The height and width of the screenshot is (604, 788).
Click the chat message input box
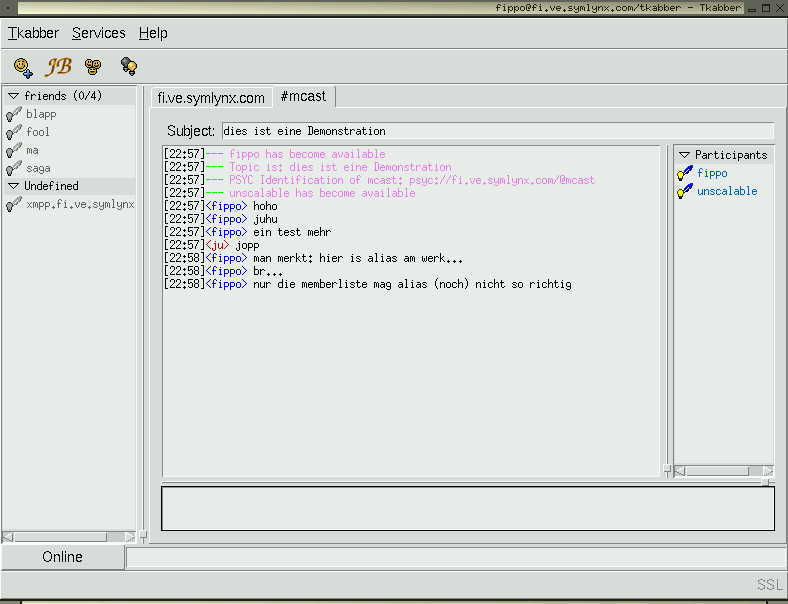[x=468, y=508]
